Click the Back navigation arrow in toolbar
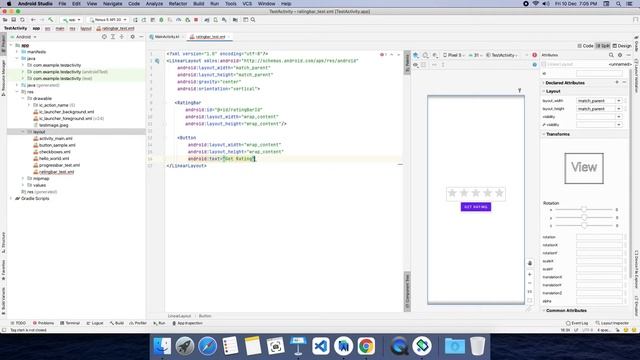Screen dimensions: 640x360 coord(33,20)
